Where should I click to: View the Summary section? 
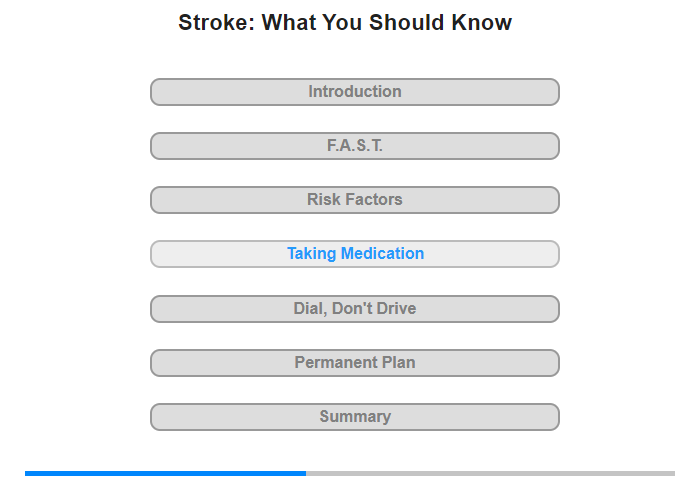(354, 417)
